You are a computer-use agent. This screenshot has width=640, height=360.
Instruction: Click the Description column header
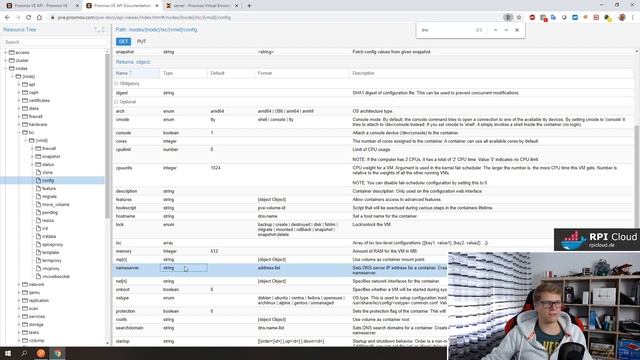[491, 73]
